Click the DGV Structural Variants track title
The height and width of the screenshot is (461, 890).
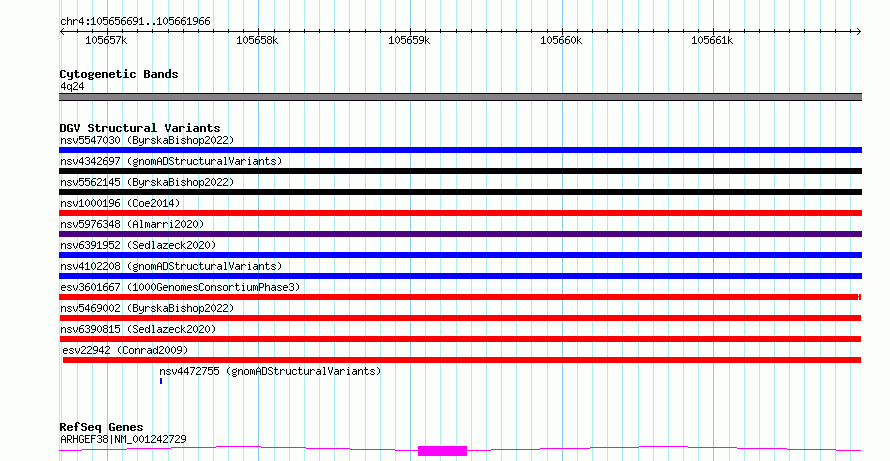click(140, 128)
